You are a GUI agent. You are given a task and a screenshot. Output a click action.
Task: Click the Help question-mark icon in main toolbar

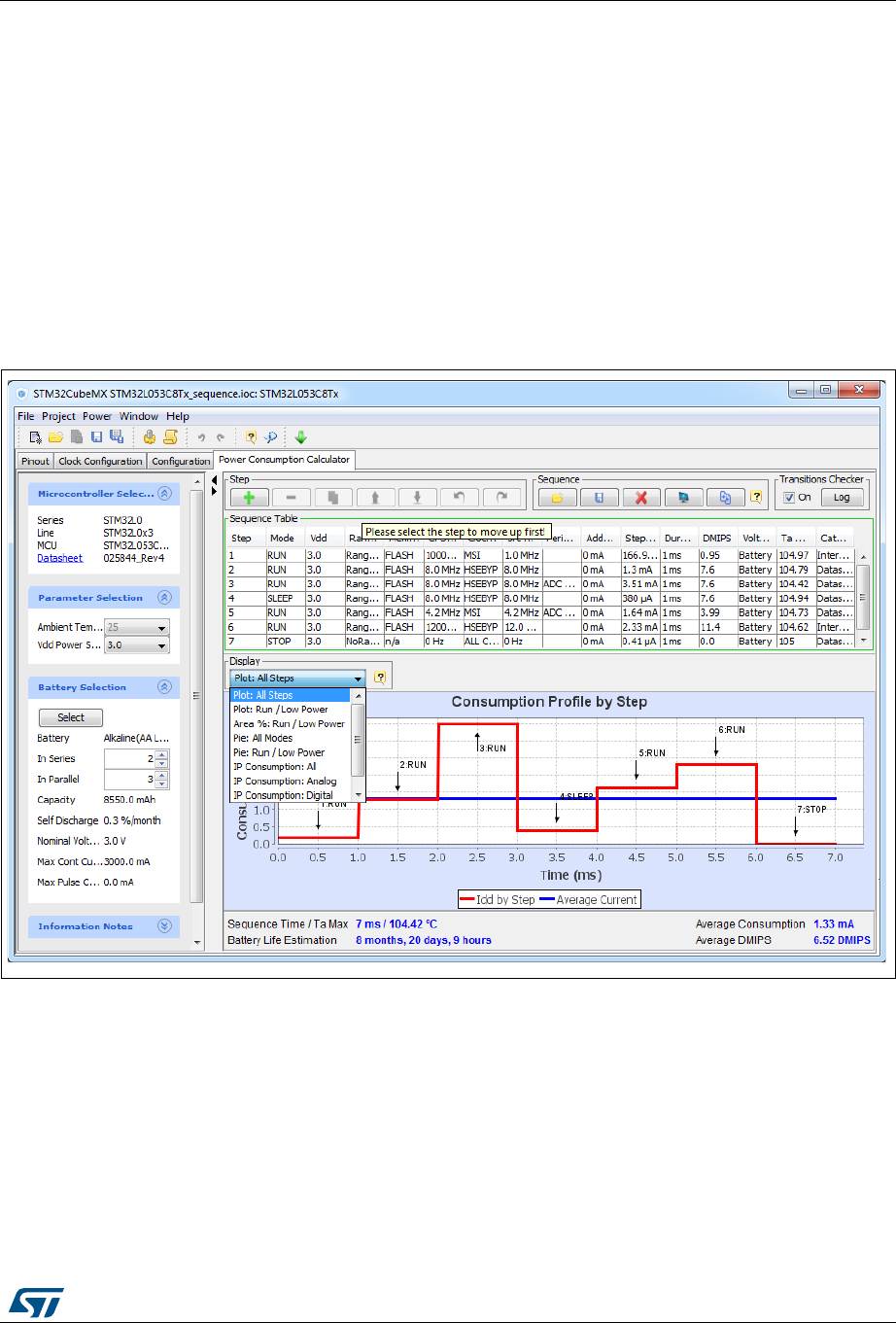tap(251, 437)
